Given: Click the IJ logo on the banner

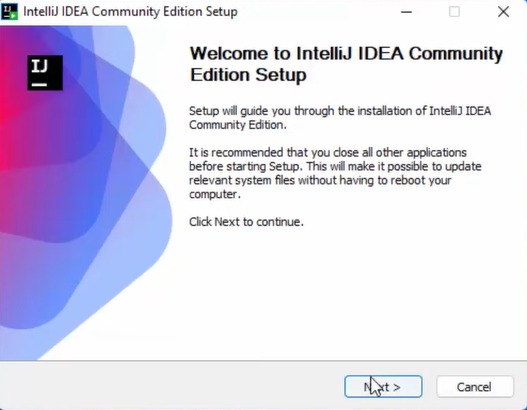Looking at the screenshot, I should [45, 73].
